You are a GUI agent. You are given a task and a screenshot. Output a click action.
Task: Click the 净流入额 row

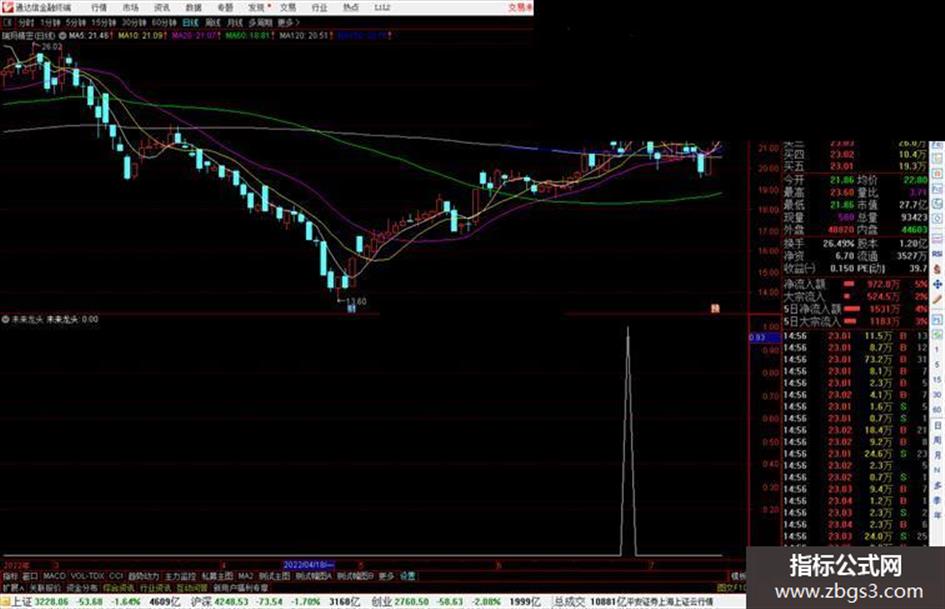[x=855, y=283]
